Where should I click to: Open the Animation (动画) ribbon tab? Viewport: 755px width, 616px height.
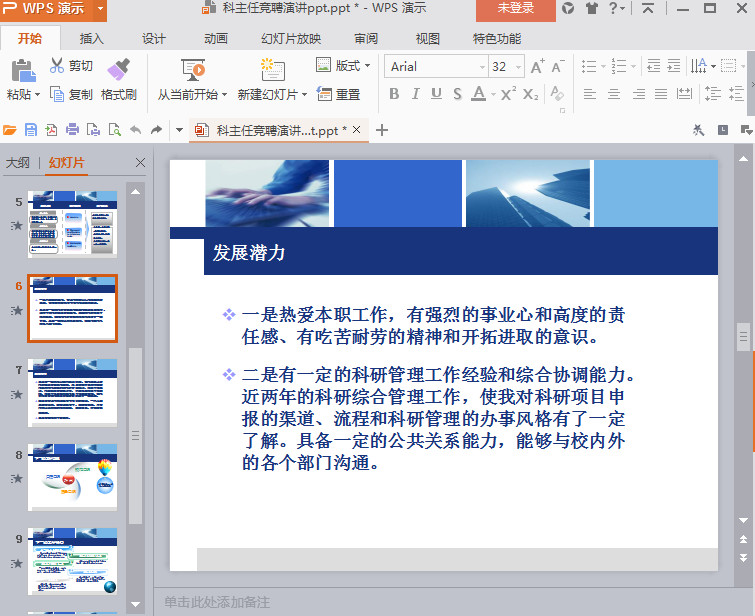click(x=216, y=39)
